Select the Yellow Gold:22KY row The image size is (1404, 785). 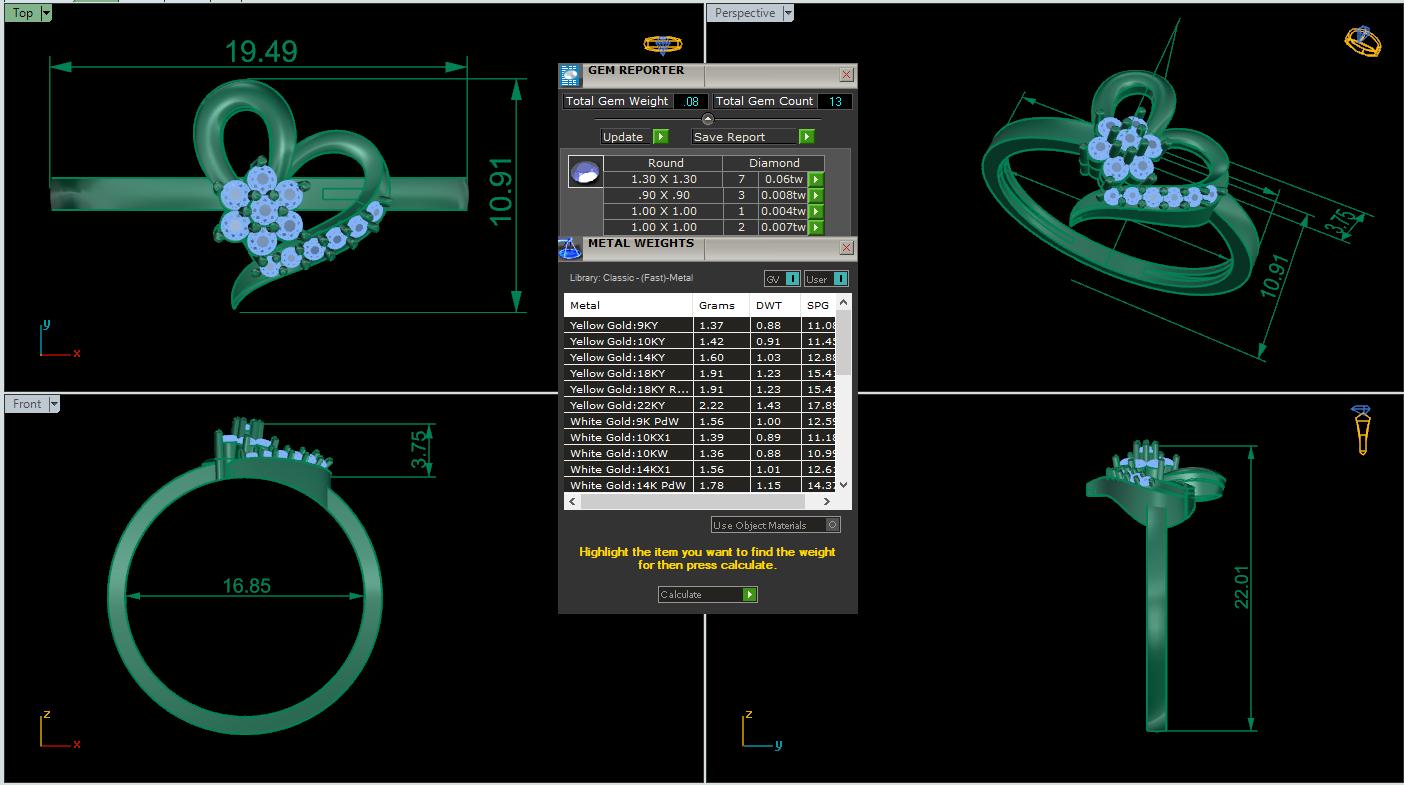click(700, 405)
